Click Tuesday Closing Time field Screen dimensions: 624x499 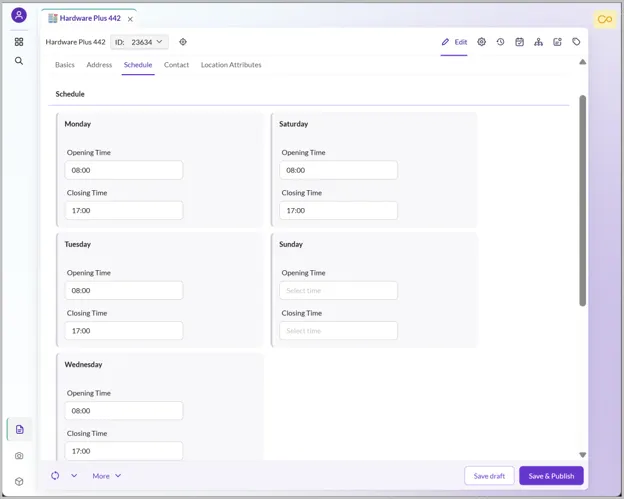[124, 331]
